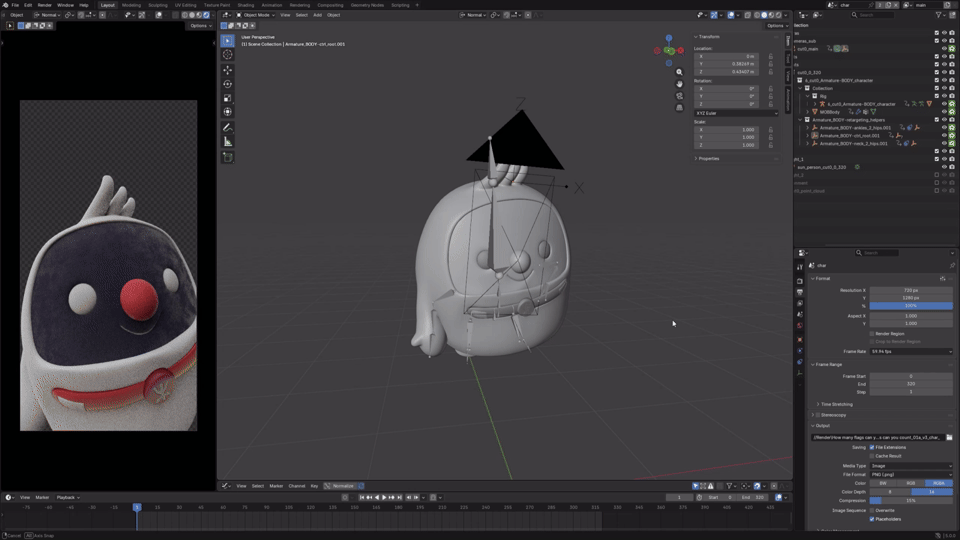Select BW color mode button
This screenshot has height=540, width=960.
(883, 483)
